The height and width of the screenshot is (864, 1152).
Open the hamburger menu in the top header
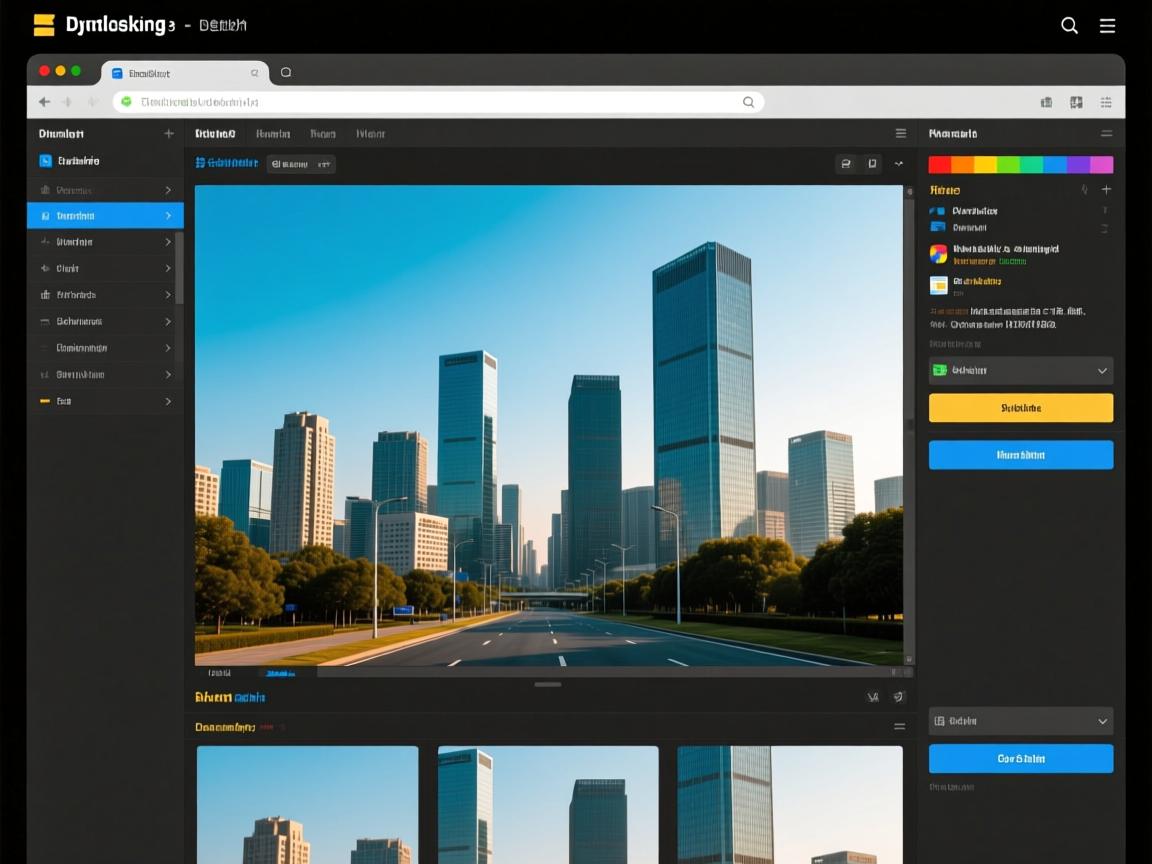tap(1107, 26)
